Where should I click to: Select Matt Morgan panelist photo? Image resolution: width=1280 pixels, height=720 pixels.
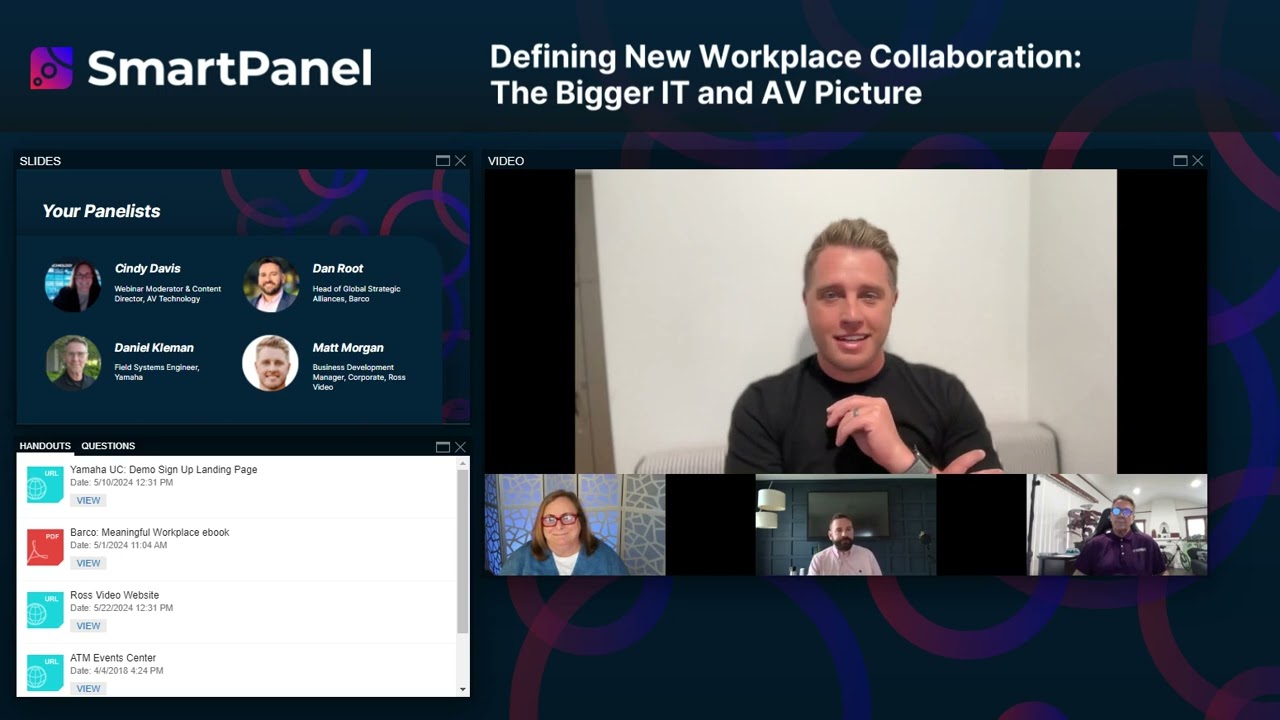coord(270,363)
